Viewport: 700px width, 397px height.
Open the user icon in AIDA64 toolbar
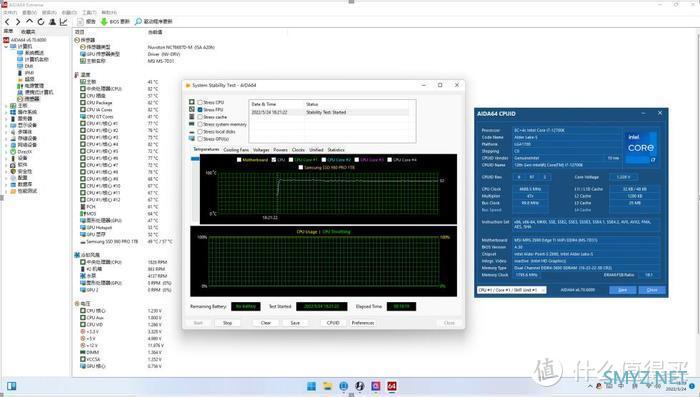tap(52, 21)
